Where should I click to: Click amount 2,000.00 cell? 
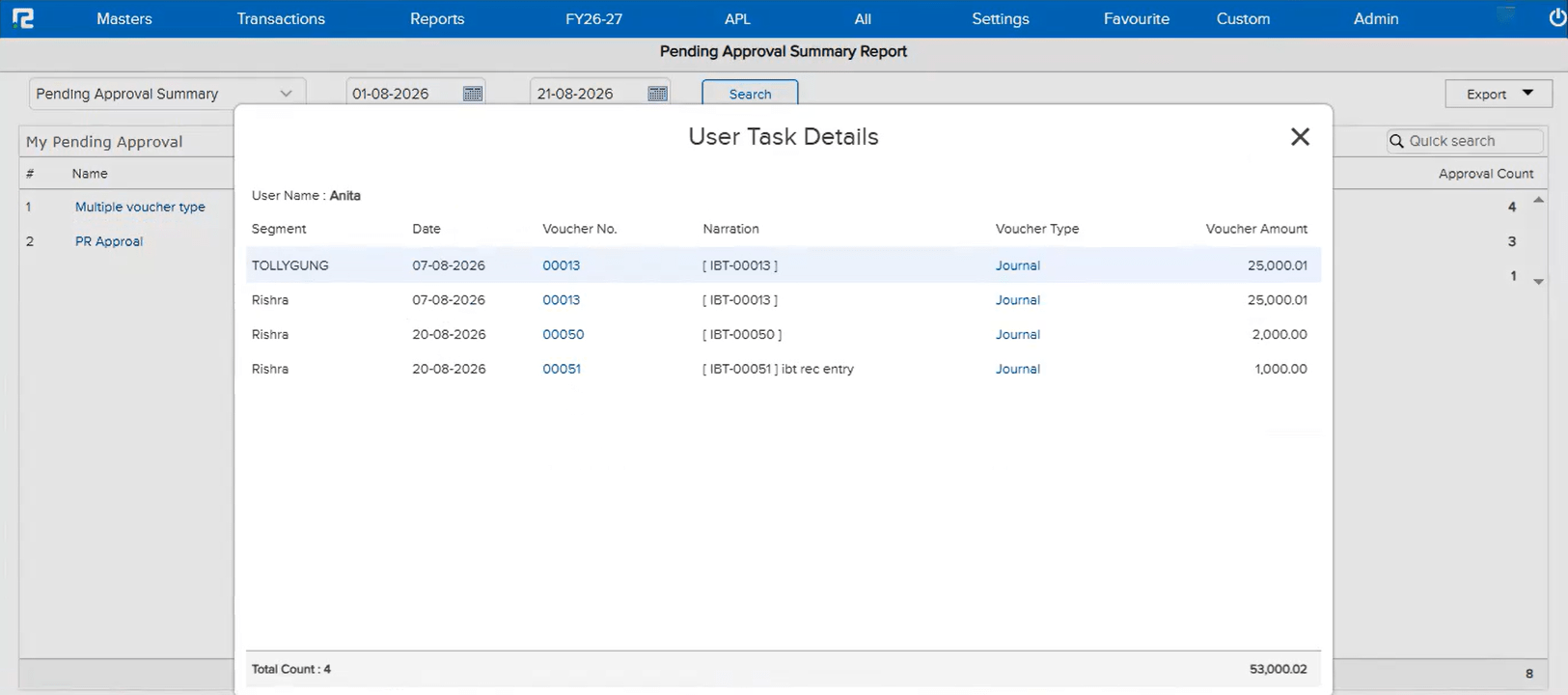click(1279, 335)
